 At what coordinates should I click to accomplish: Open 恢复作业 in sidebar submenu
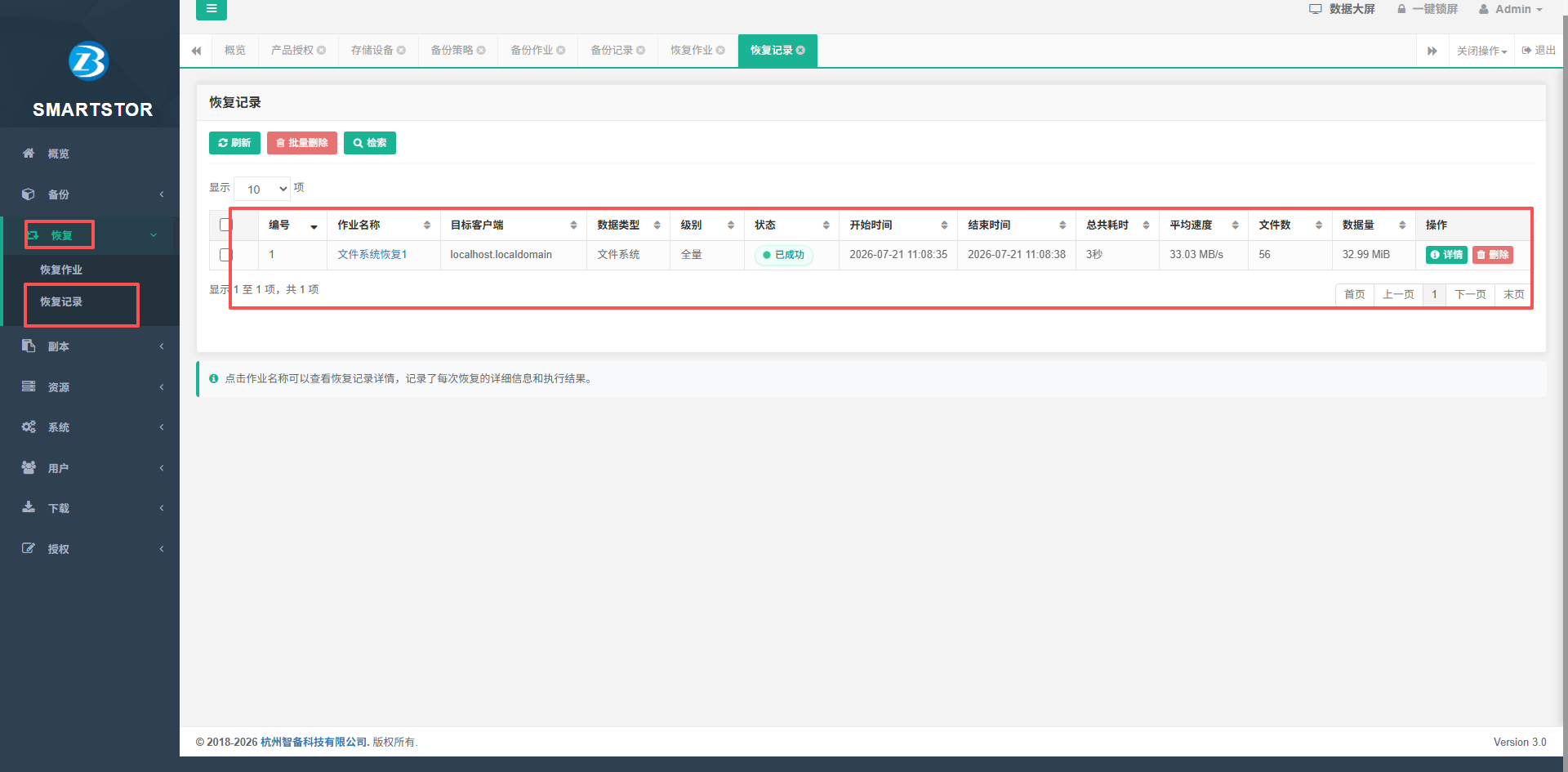tap(61, 270)
